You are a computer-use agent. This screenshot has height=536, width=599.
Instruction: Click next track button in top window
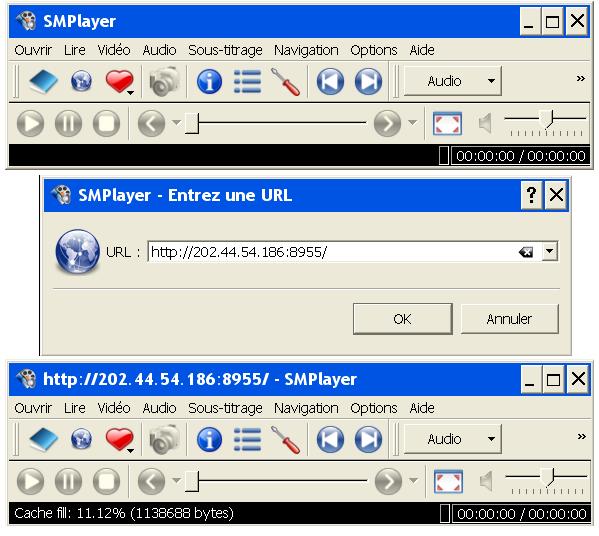[x=368, y=81]
